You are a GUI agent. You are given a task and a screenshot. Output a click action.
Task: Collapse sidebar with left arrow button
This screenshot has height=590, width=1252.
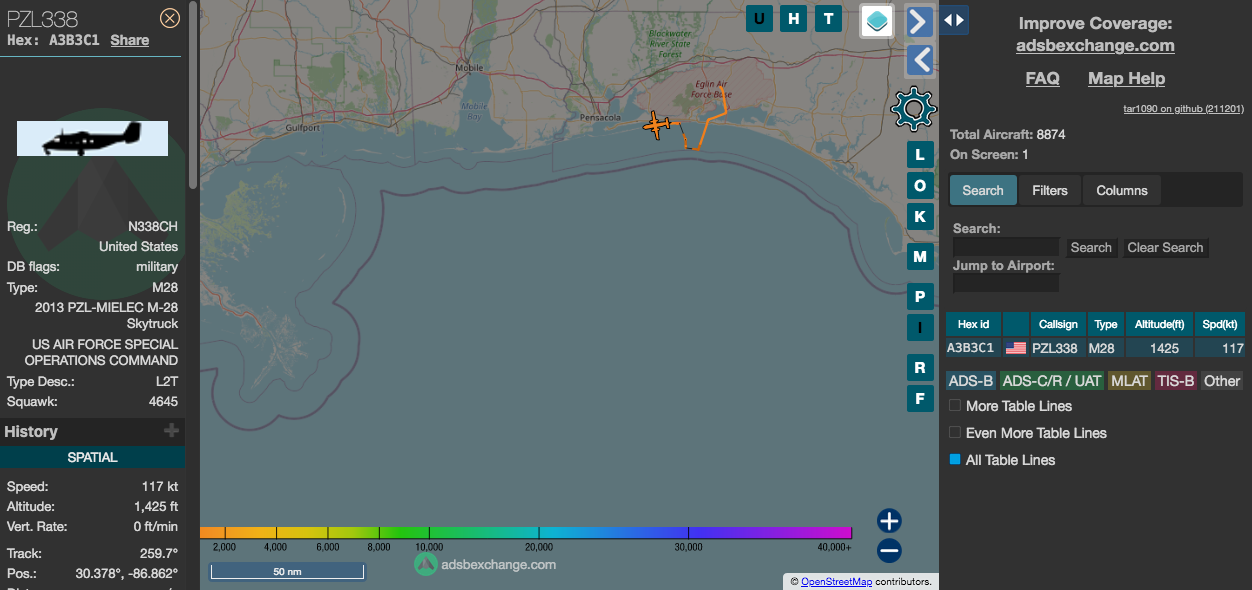click(x=920, y=60)
